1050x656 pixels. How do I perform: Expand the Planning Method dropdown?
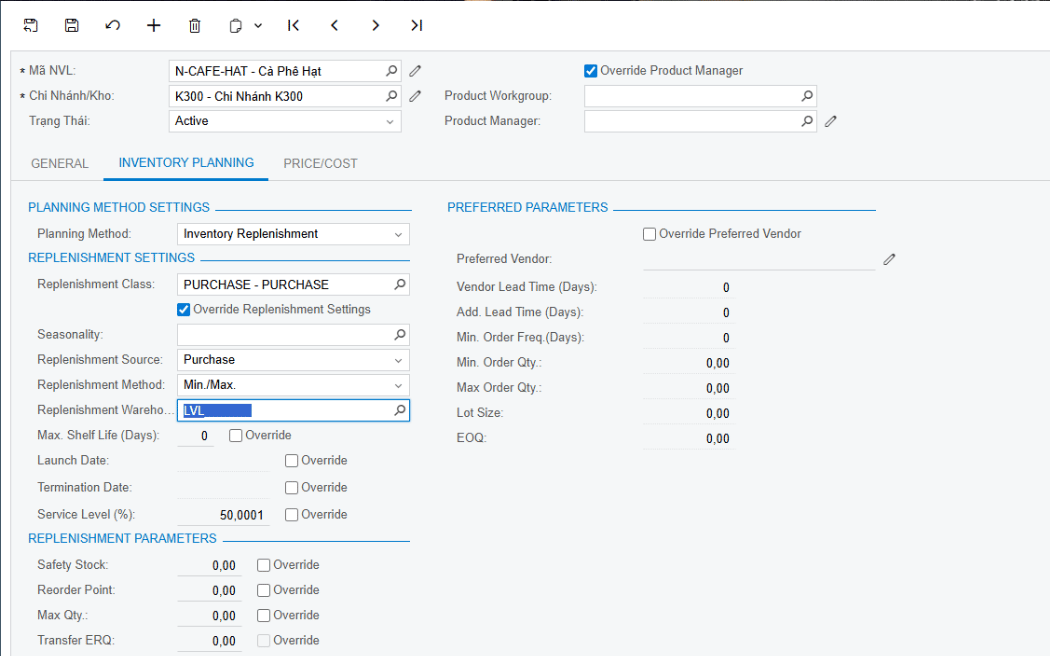tap(398, 234)
